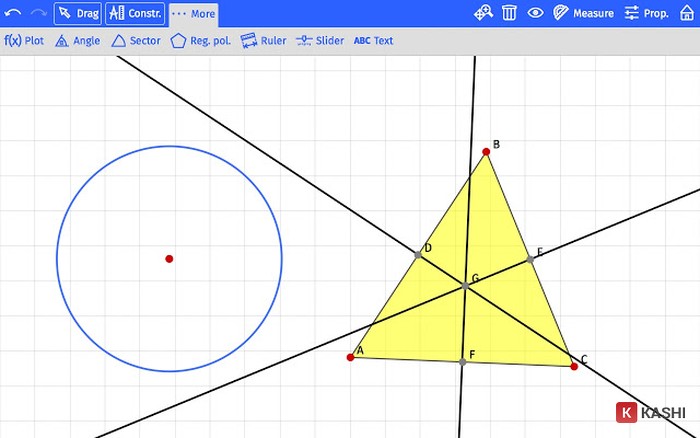Click the undo arrow icon
The image size is (700, 438).
[13, 13]
